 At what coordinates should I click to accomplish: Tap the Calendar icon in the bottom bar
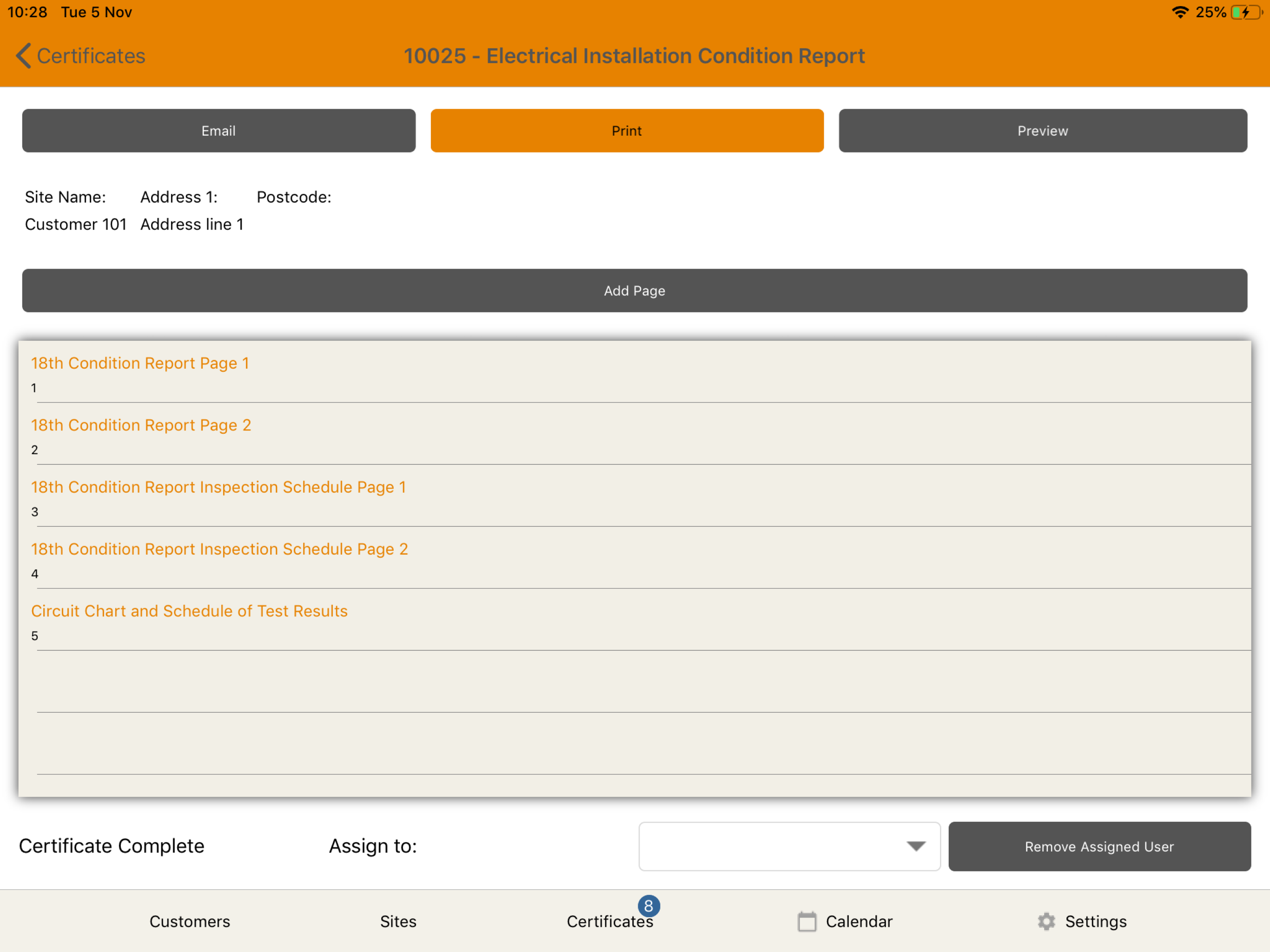[807, 921]
